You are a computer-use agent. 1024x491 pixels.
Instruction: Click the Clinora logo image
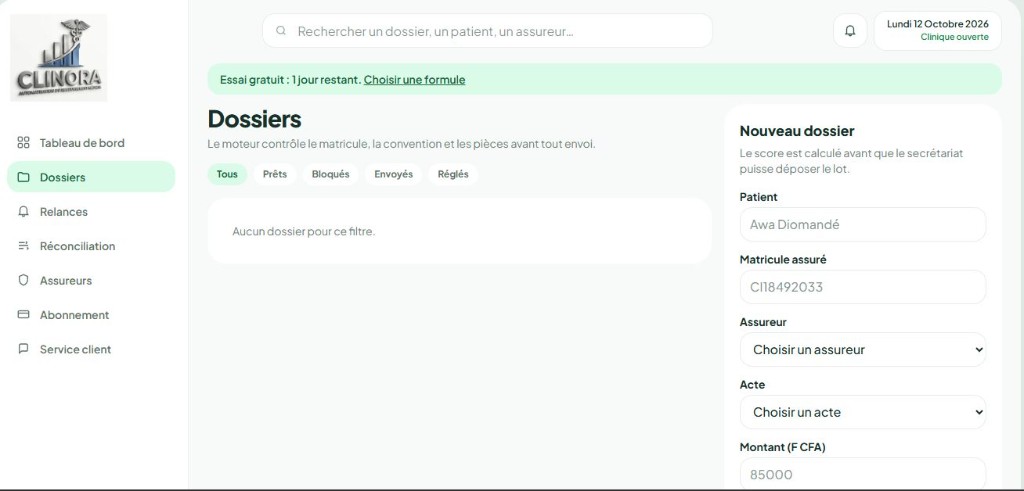tap(59, 57)
